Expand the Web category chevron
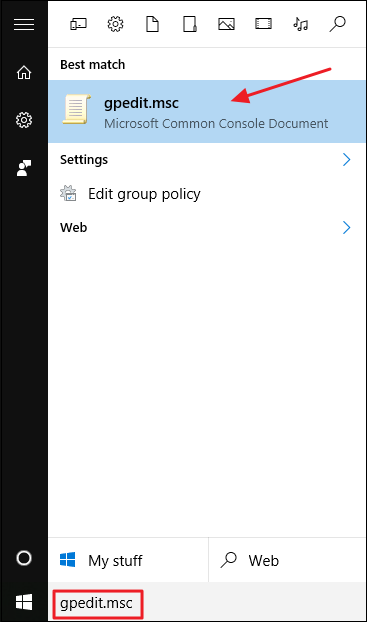The image size is (367, 622). 346,228
